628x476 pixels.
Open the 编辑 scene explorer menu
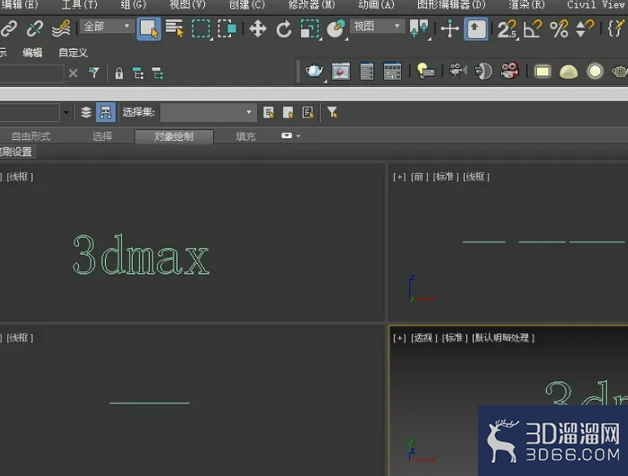(x=32, y=52)
